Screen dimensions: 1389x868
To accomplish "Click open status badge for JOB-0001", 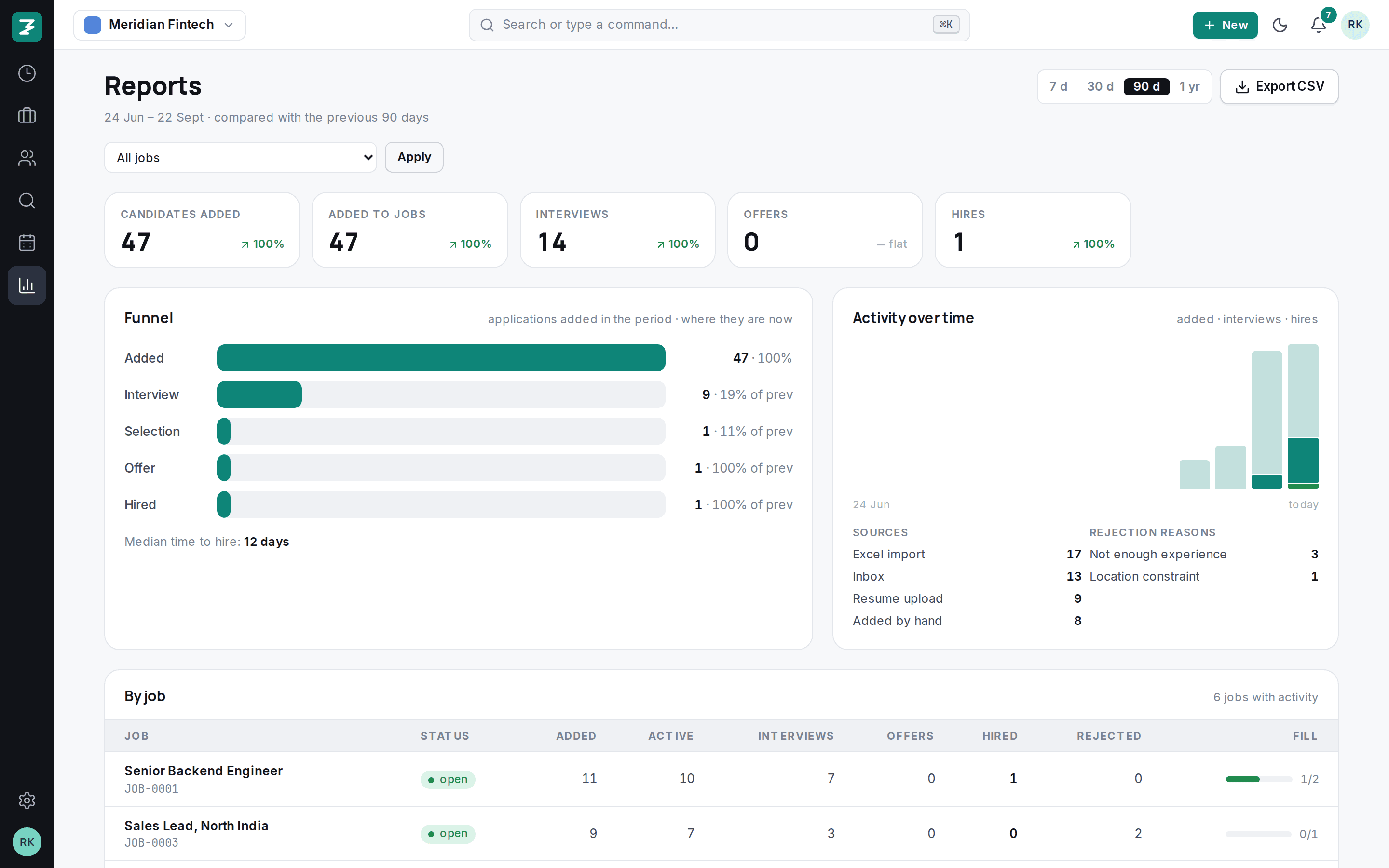I will click(x=448, y=779).
